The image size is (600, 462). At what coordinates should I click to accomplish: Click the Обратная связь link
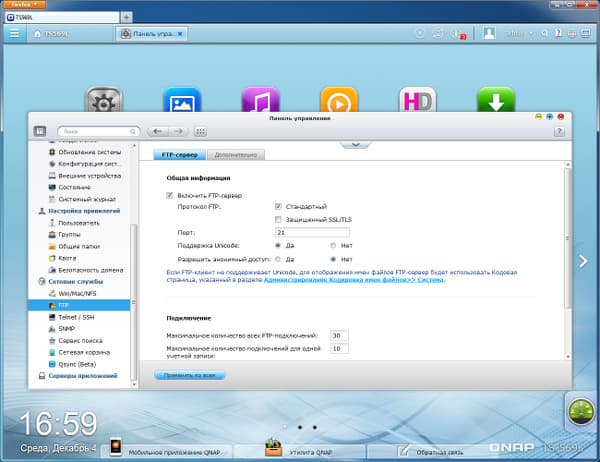point(440,452)
